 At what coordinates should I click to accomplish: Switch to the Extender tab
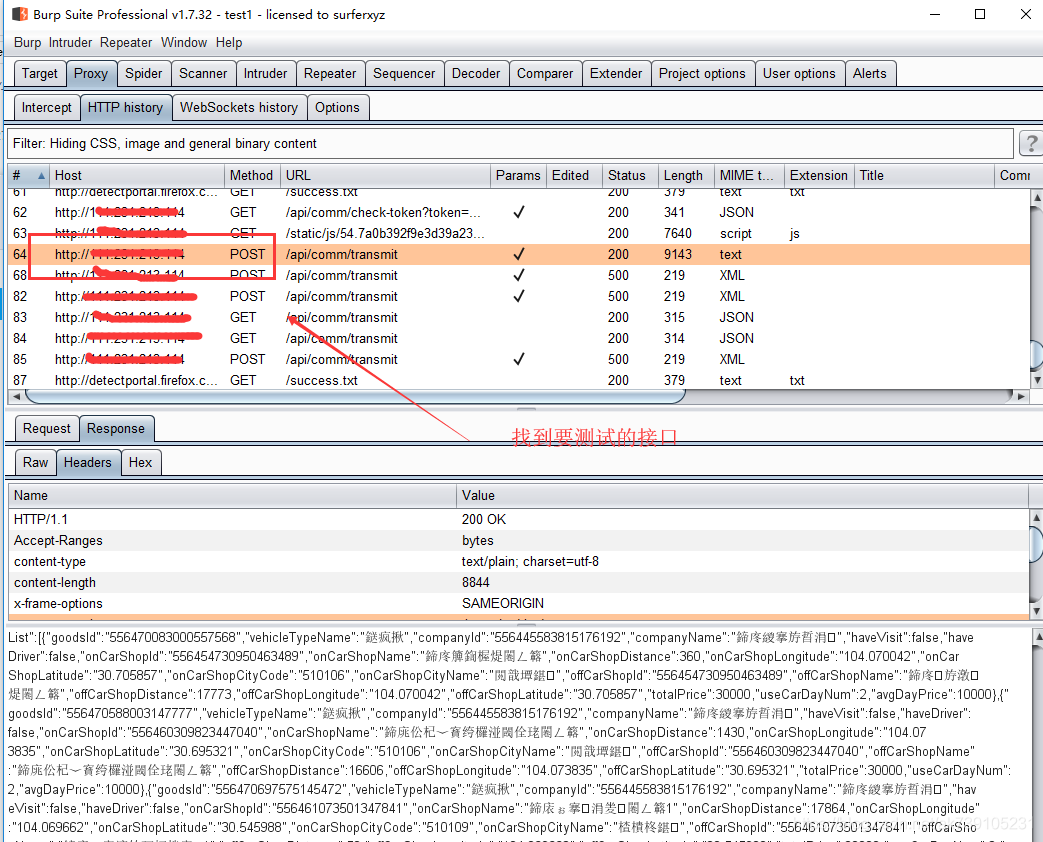tap(616, 73)
